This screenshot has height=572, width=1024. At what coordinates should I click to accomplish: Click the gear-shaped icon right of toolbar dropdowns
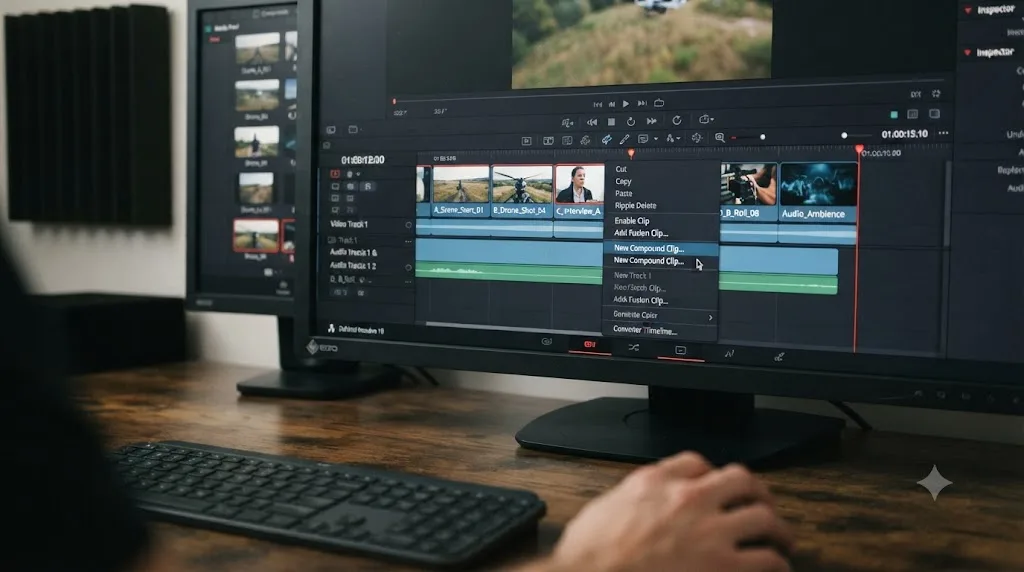point(697,138)
